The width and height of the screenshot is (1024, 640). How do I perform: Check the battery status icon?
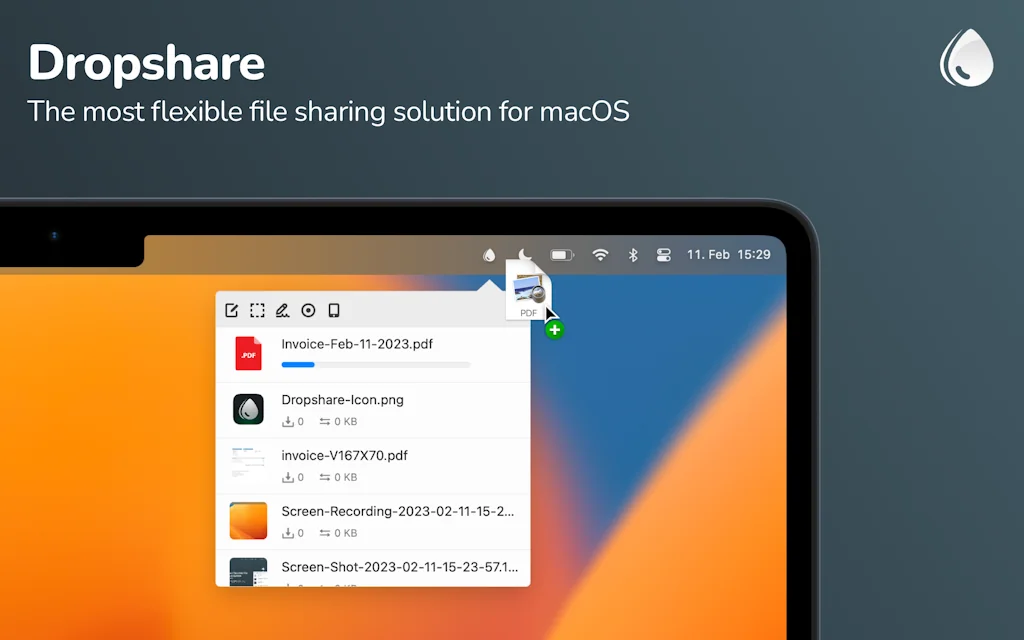[562, 255]
